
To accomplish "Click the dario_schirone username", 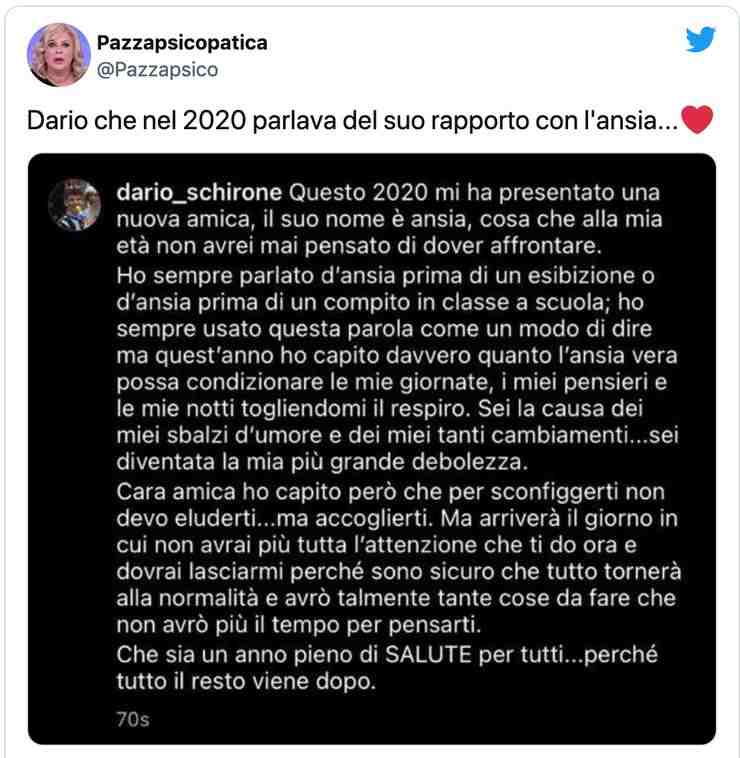I will (199, 192).
